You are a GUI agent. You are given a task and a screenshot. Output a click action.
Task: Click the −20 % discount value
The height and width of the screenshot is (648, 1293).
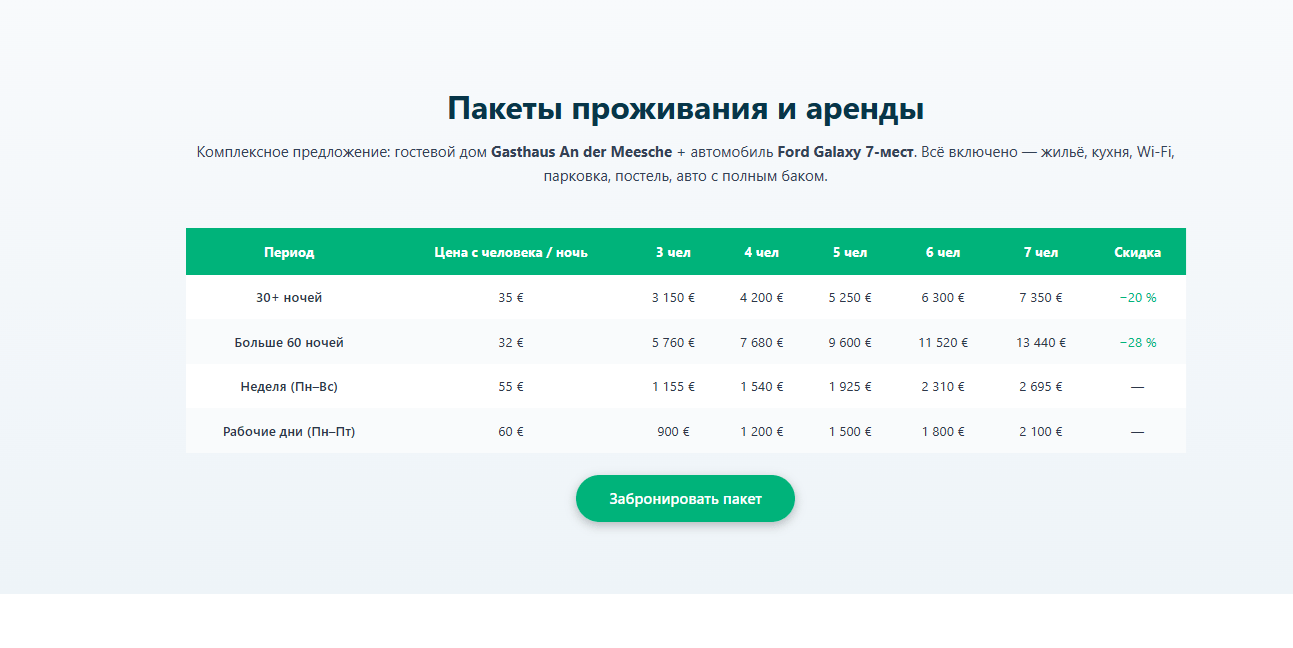point(1137,297)
